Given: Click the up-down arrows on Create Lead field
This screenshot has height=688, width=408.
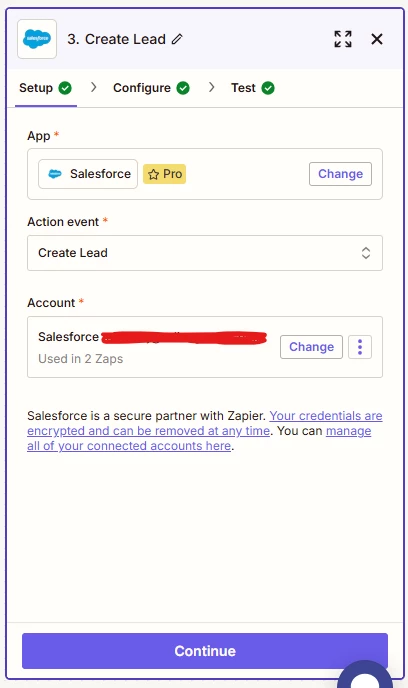Looking at the screenshot, I should click(x=366, y=253).
